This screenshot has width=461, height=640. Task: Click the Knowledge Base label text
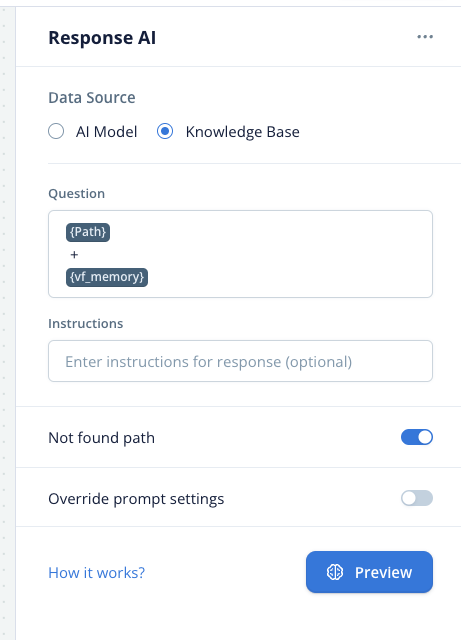point(243,132)
